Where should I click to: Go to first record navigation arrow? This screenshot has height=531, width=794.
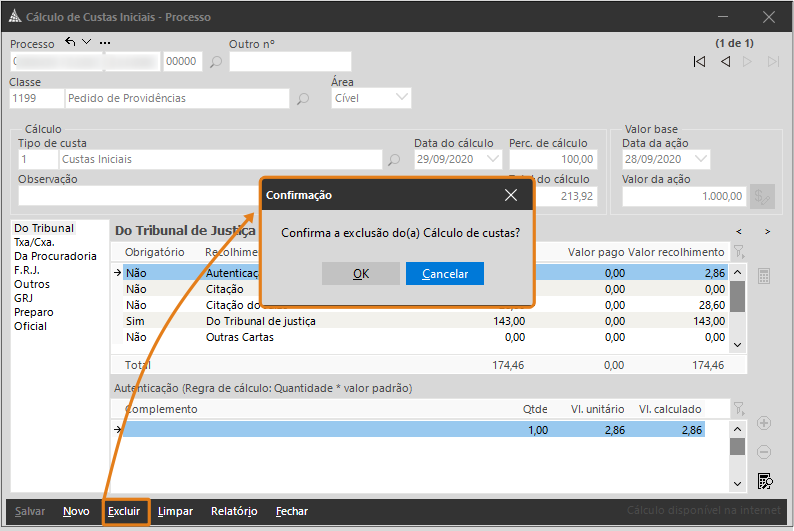(700, 62)
